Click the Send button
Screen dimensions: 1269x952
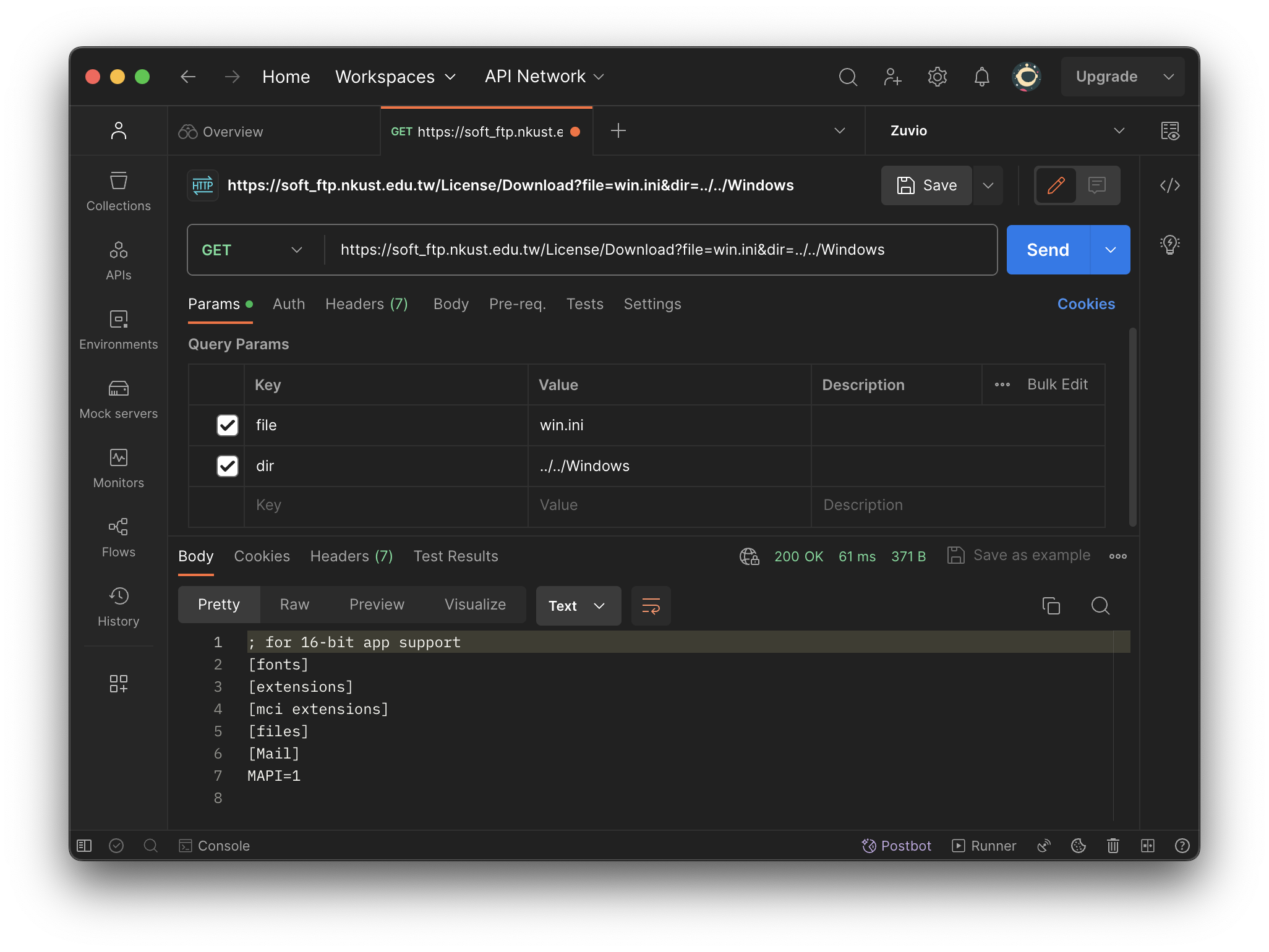[1048, 250]
